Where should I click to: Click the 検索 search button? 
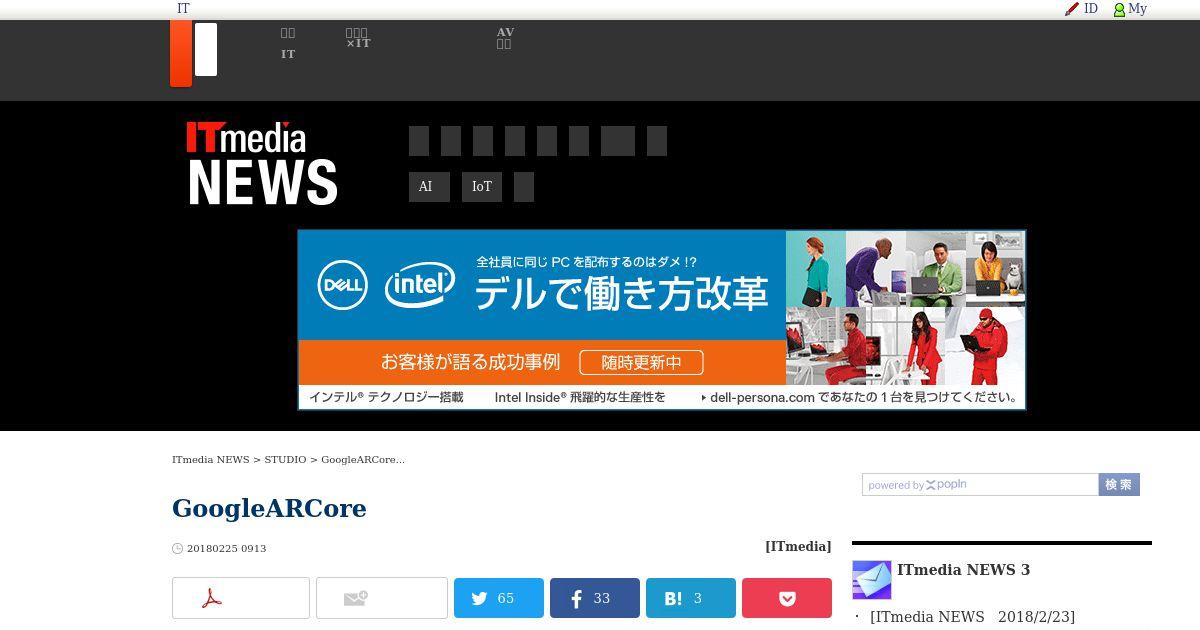click(1119, 485)
